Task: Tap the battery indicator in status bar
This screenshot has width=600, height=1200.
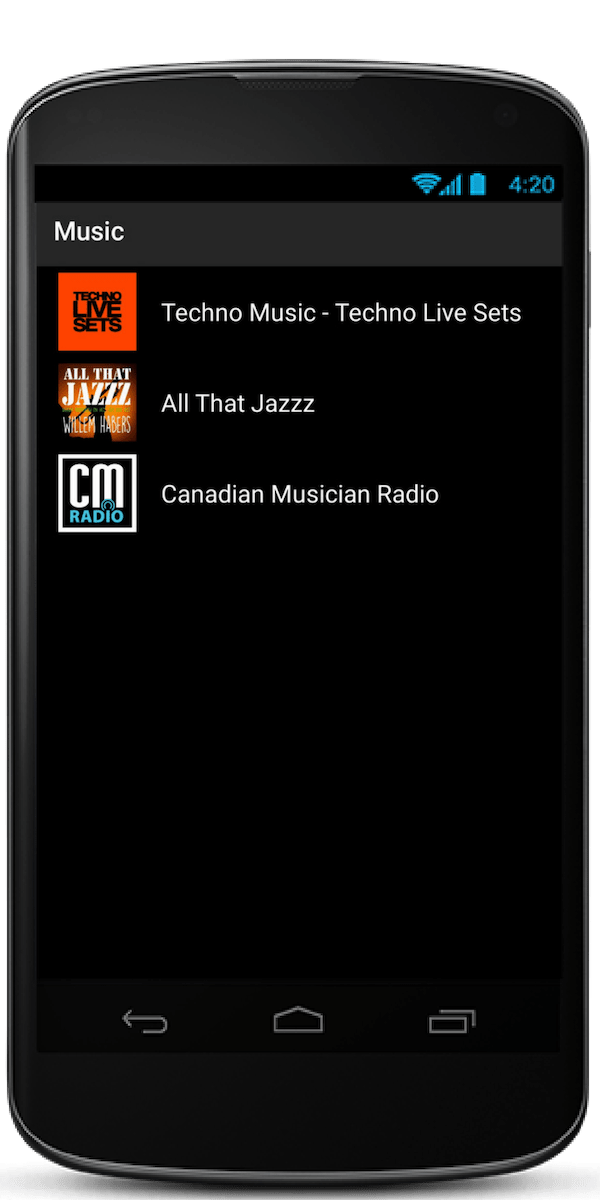Action: pyautogui.click(x=478, y=184)
